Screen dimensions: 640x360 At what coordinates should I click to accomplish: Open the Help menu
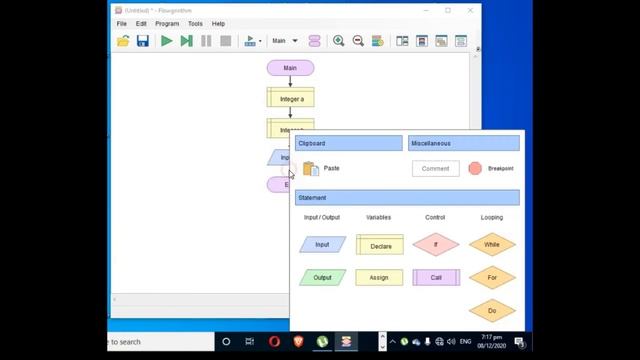218,24
